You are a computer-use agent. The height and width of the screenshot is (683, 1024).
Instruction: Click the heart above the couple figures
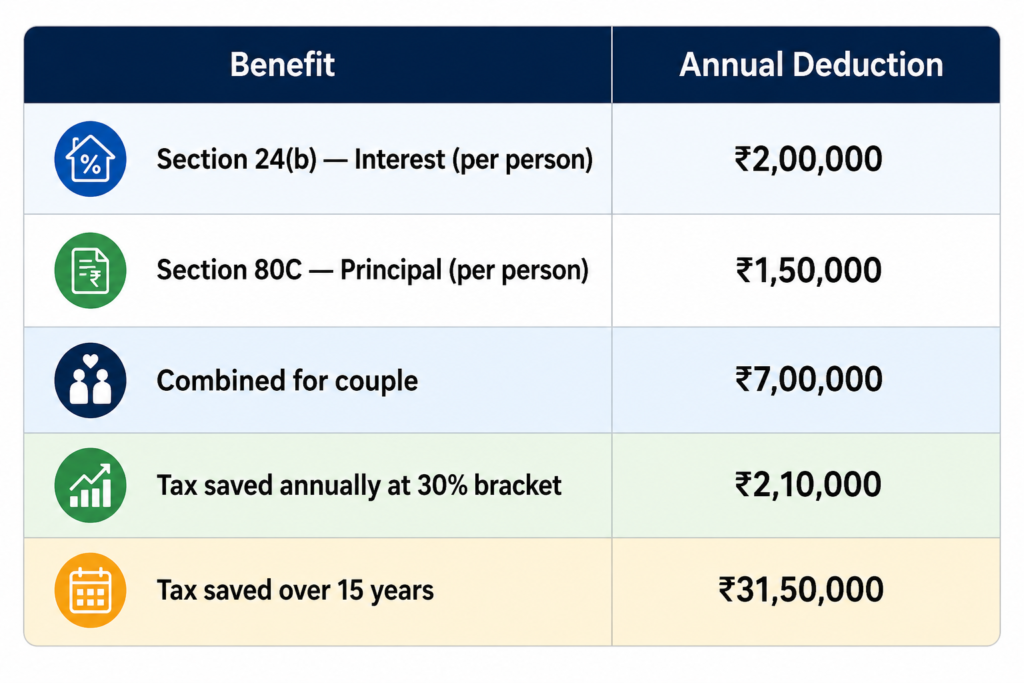tap(90, 360)
